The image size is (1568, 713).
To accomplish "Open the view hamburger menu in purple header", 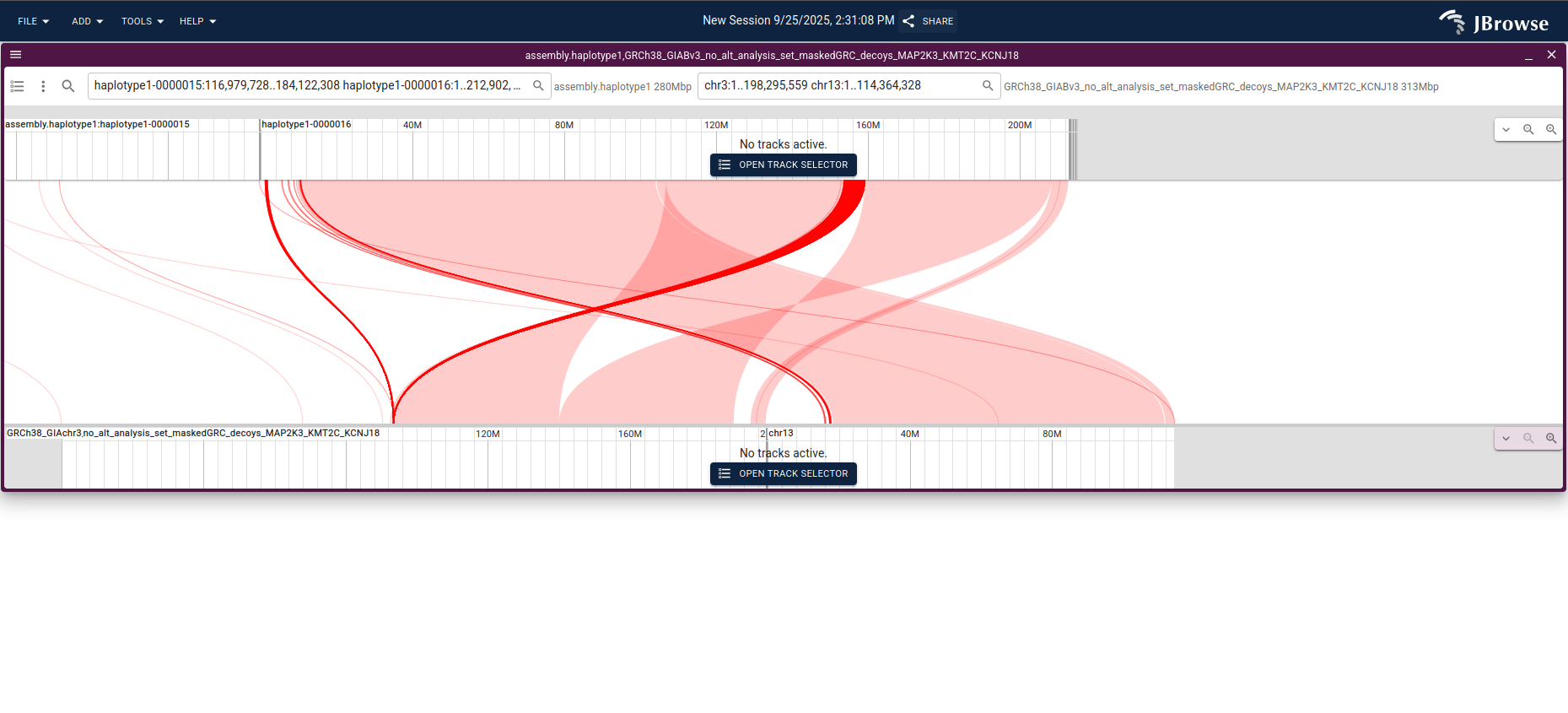I will pos(15,55).
